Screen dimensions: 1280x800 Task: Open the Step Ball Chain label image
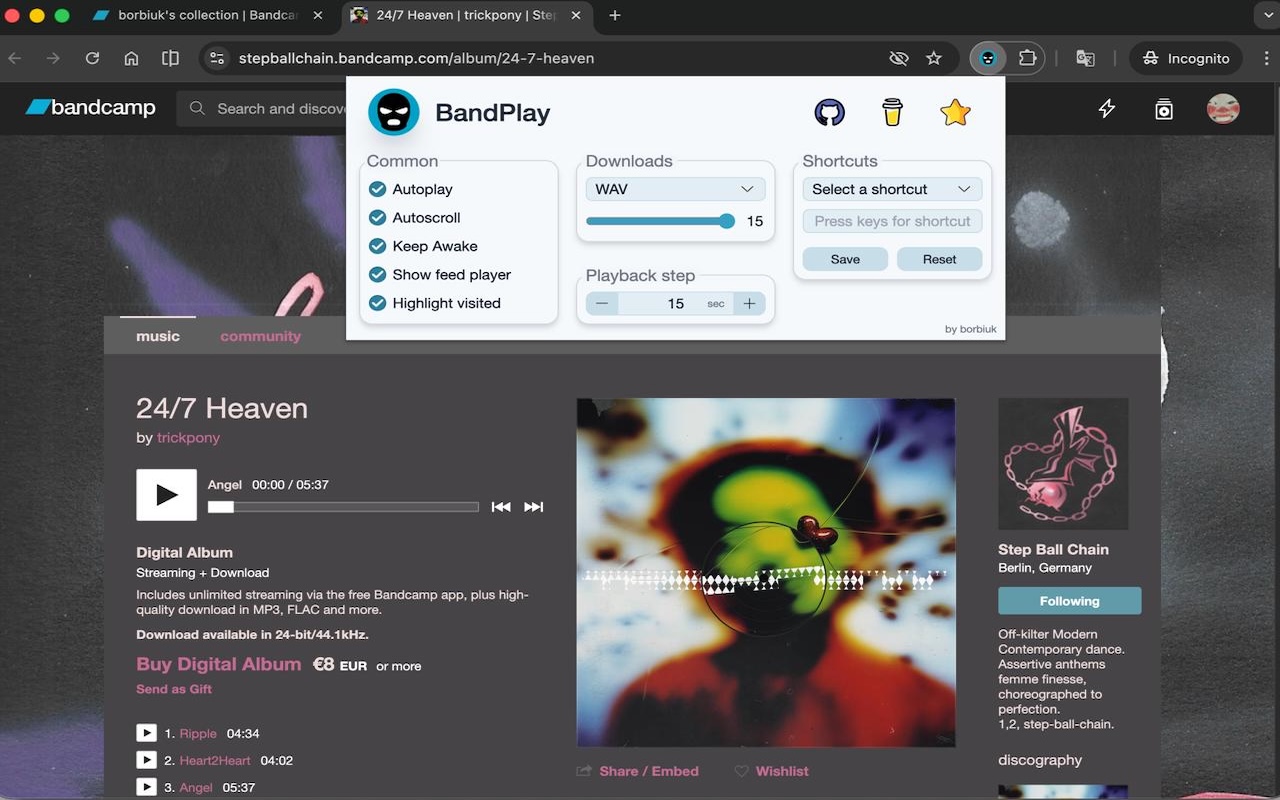[x=1063, y=463]
